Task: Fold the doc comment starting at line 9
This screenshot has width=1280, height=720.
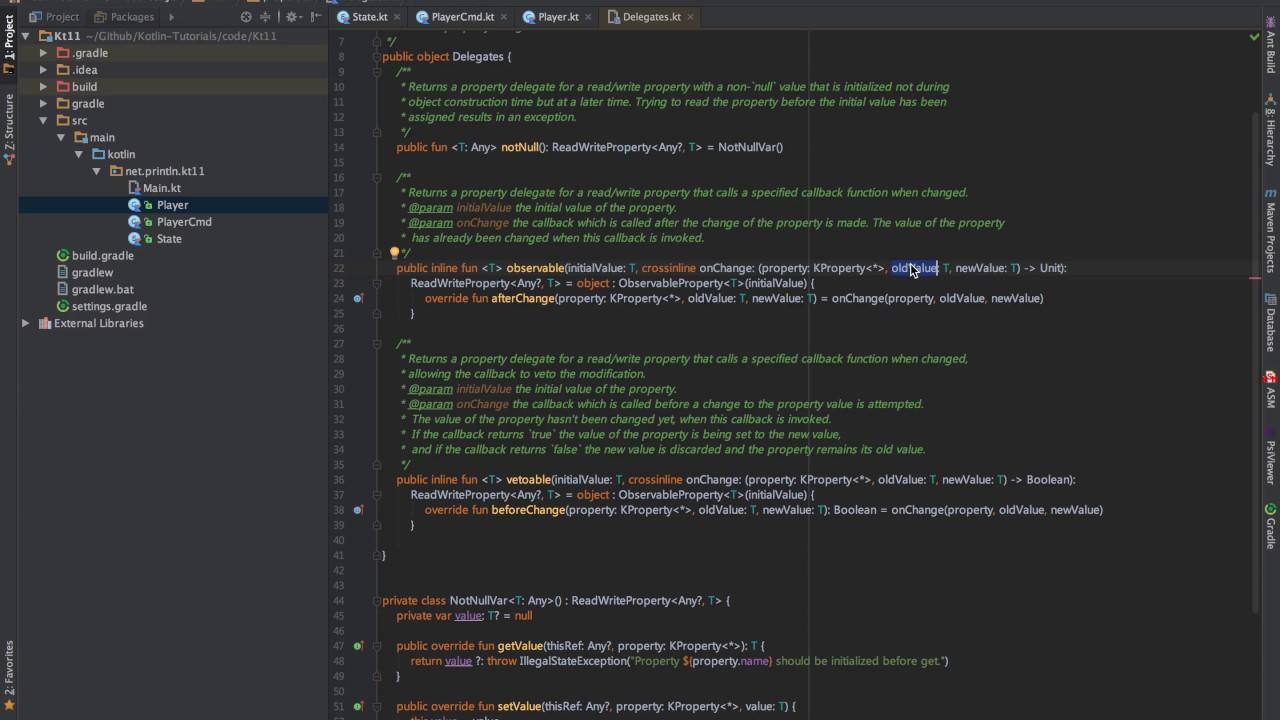Action: [377, 72]
